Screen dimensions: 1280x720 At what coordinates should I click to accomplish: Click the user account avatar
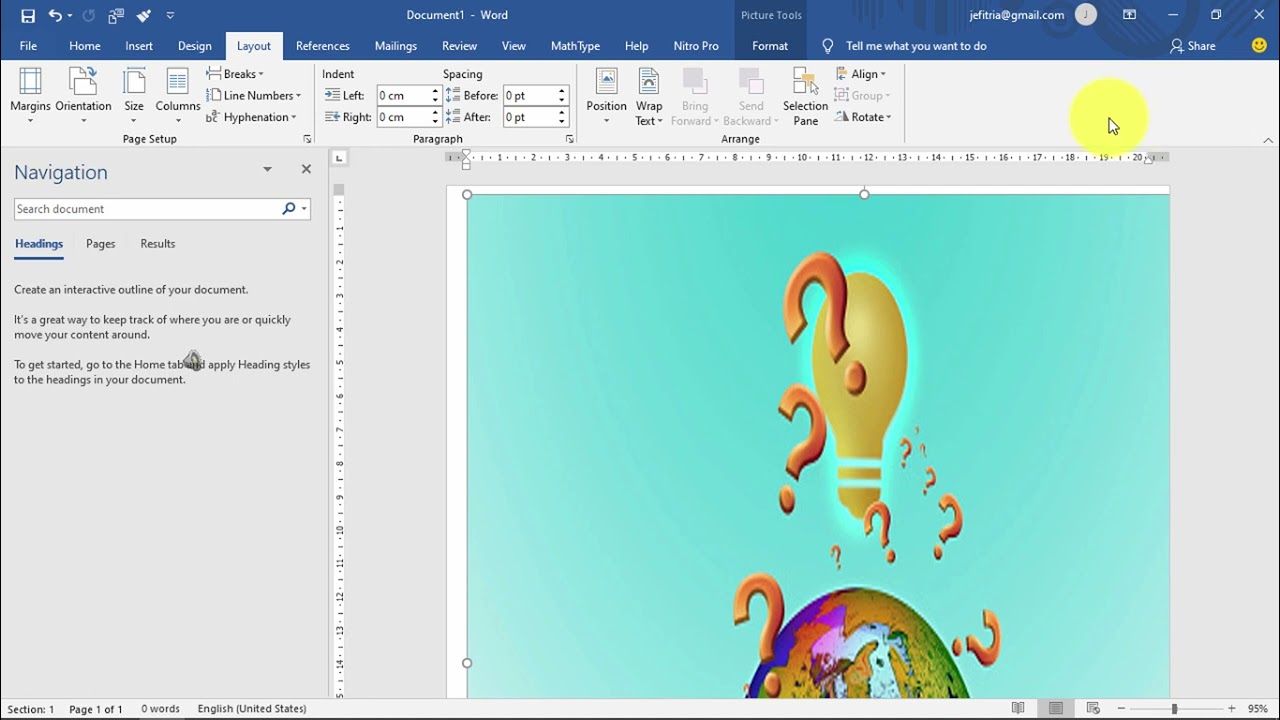click(x=1086, y=15)
